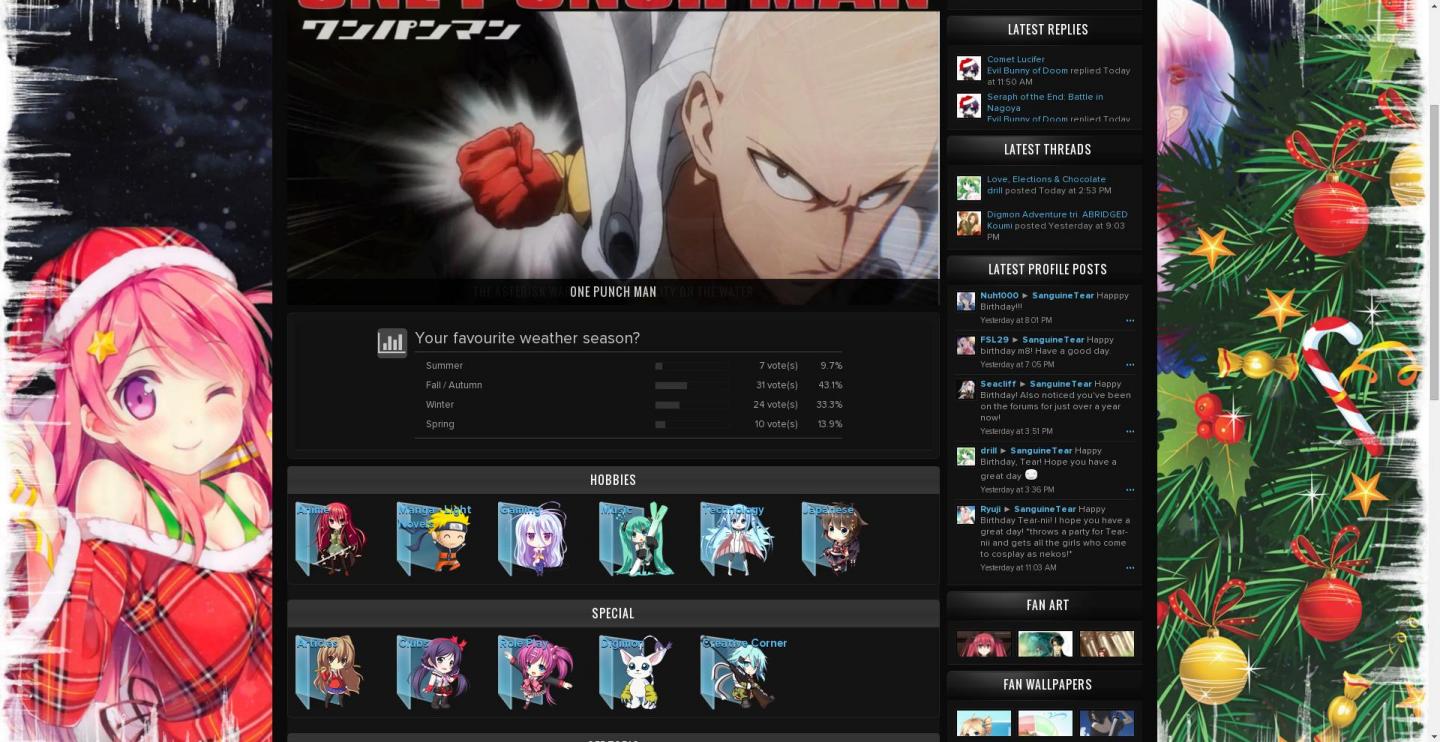Open the Creative Corner folder

tap(738, 671)
